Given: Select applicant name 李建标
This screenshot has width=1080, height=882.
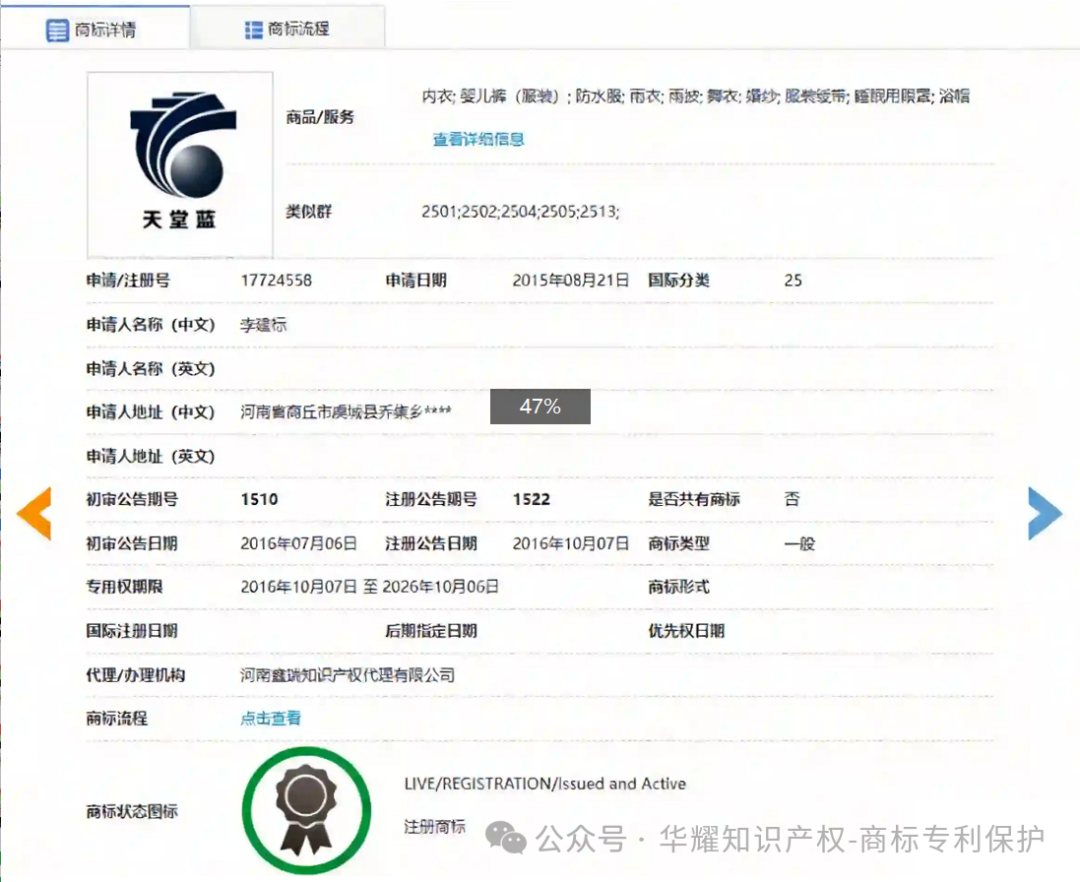Looking at the screenshot, I should point(263,324).
